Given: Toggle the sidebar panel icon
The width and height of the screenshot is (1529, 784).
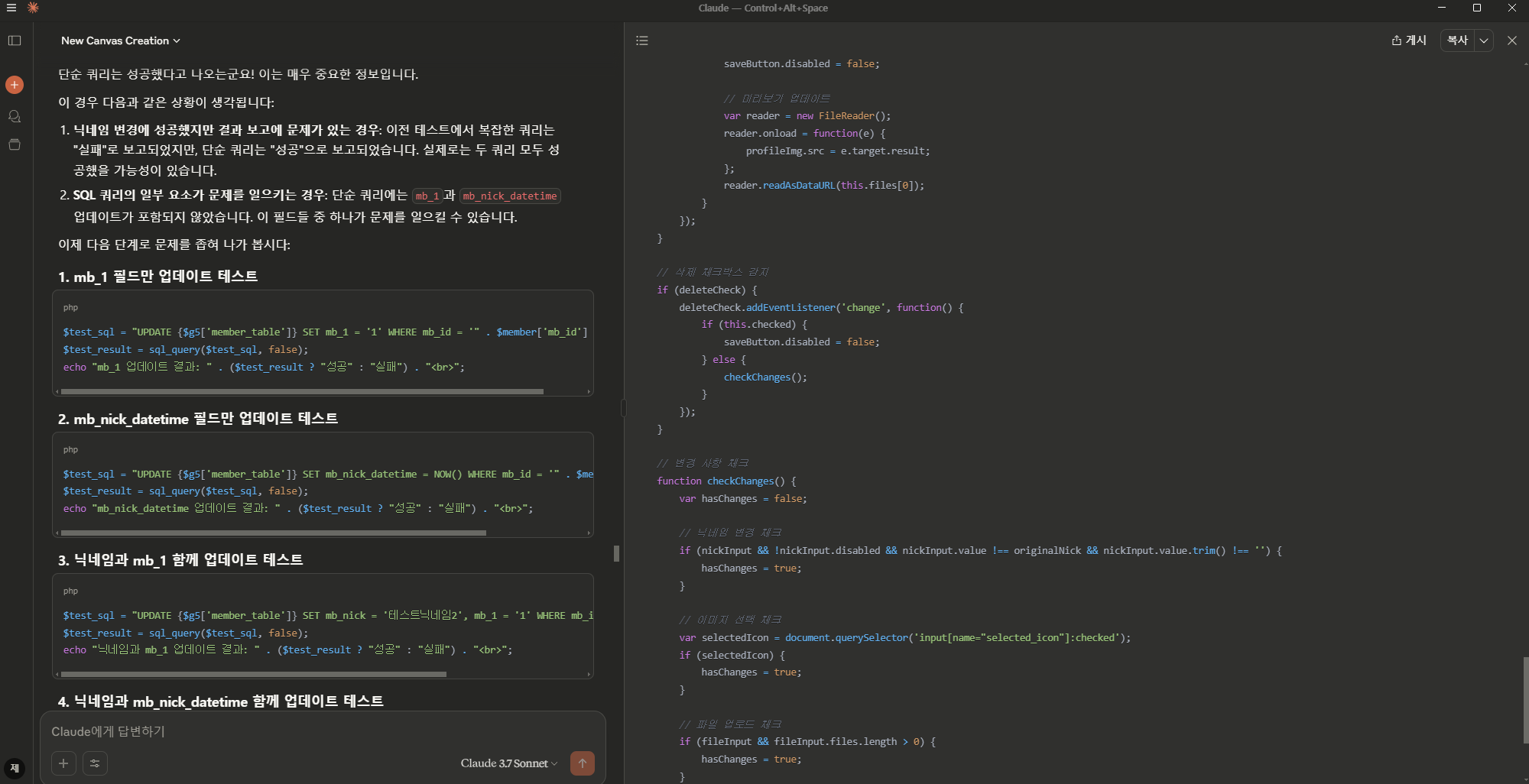Looking at the screenshot, I should point(15,40).
